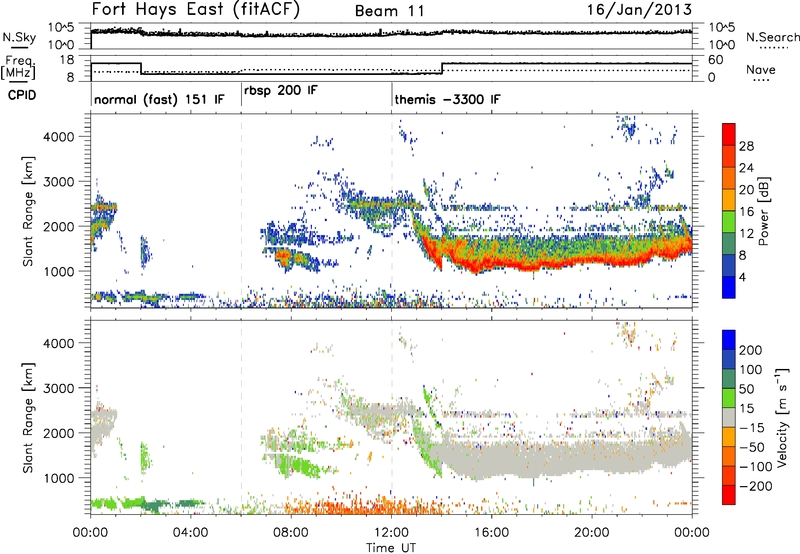Click the '20:00' time axis label
The image size is (800, 554).
(592, 533)
